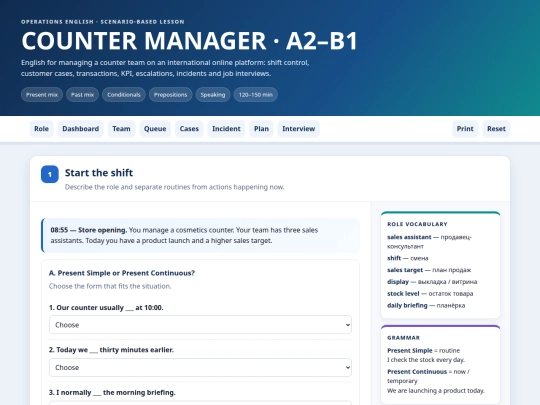This screenshot has width=540, height=405.
Task: Open dropdown for 'Today we thirty minutes earlier'
Action: click(200, 367)
